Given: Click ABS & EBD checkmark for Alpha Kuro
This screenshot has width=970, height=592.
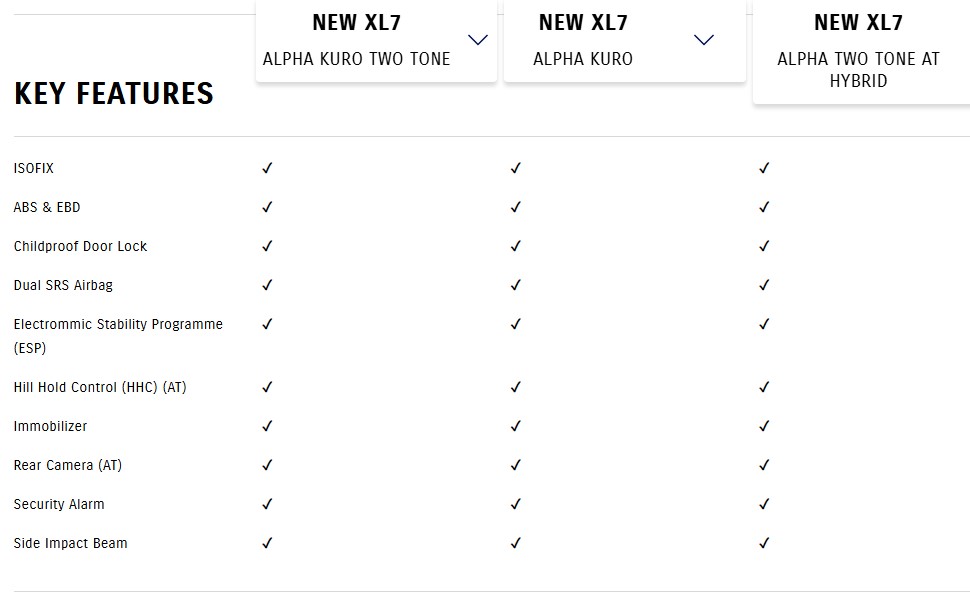Looking at the screenshot, I should (x=516, y=207).
